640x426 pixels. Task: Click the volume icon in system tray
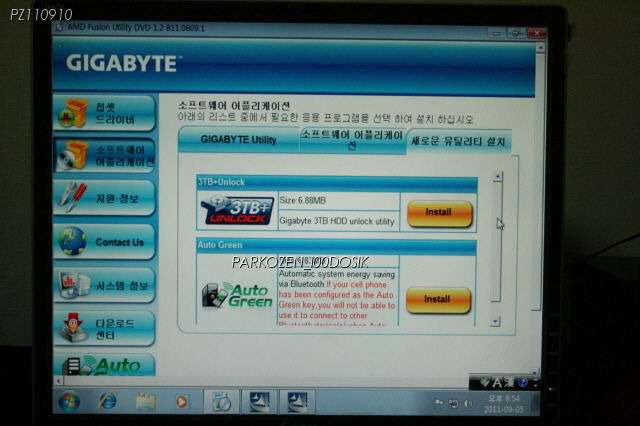468,404
